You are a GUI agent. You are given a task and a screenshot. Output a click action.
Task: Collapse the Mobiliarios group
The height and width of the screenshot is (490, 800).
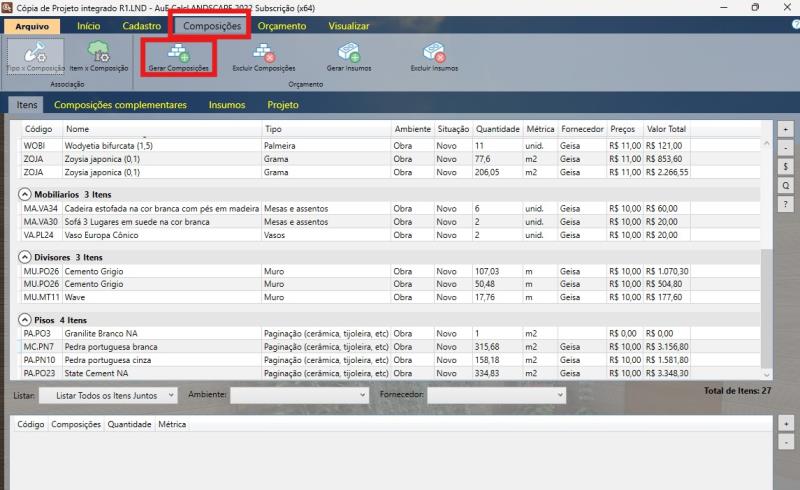tap(24, 194)
